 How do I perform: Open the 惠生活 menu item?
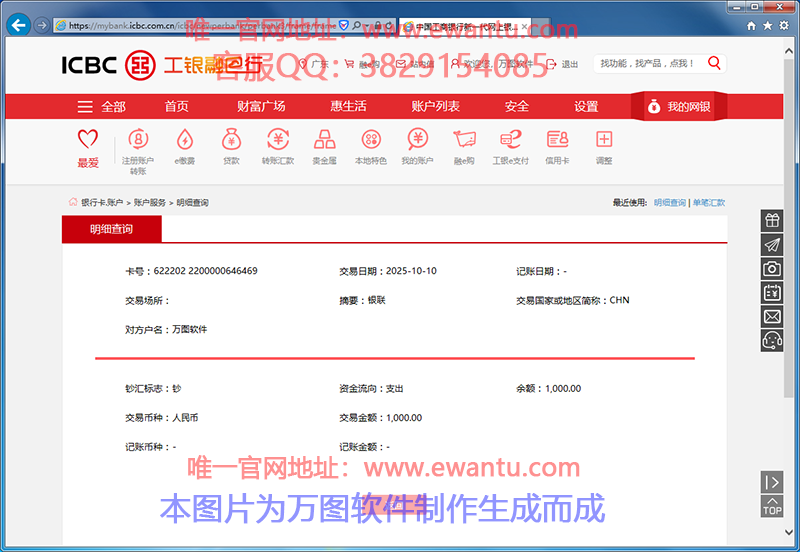click(348, 106)
